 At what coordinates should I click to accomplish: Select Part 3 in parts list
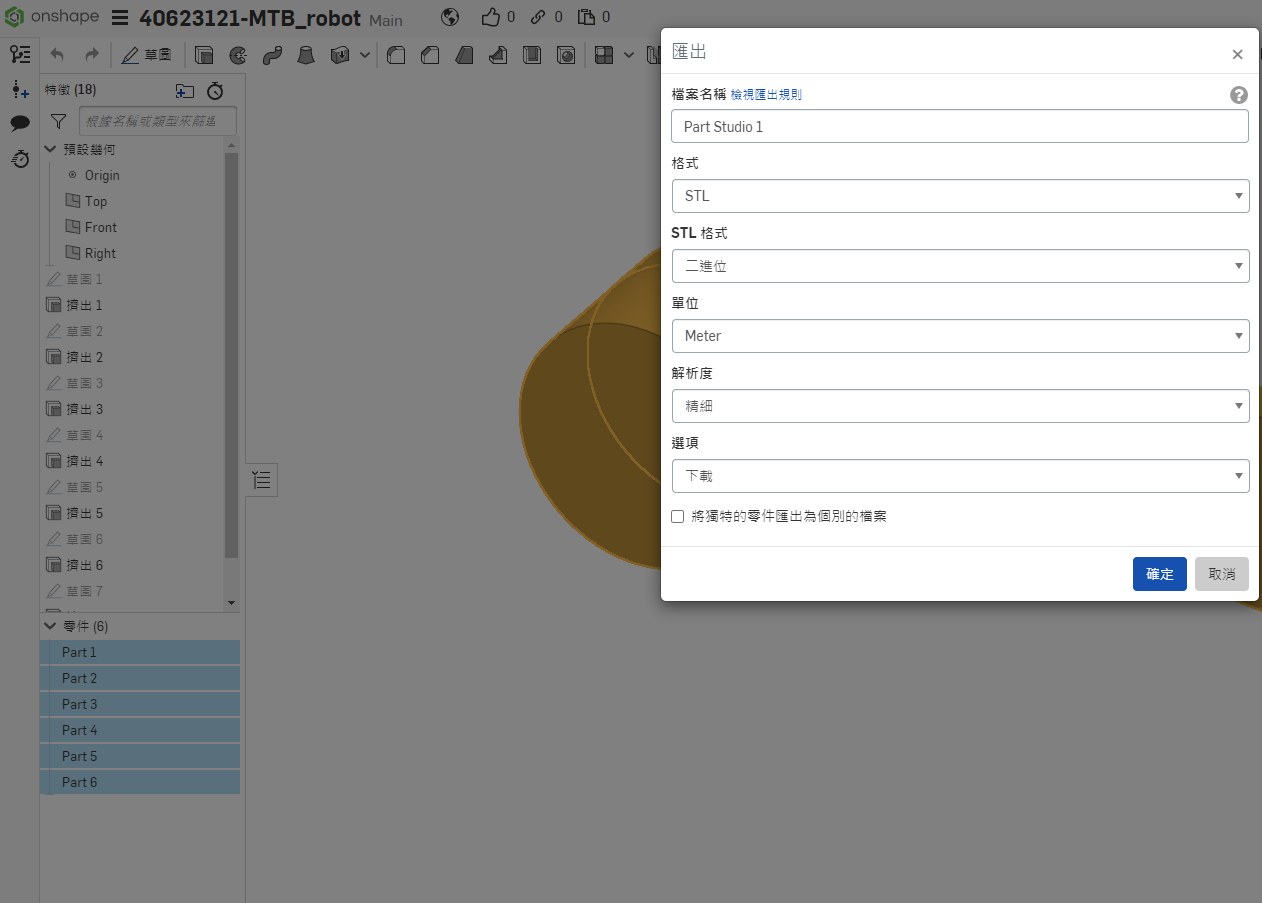(140, 704)
